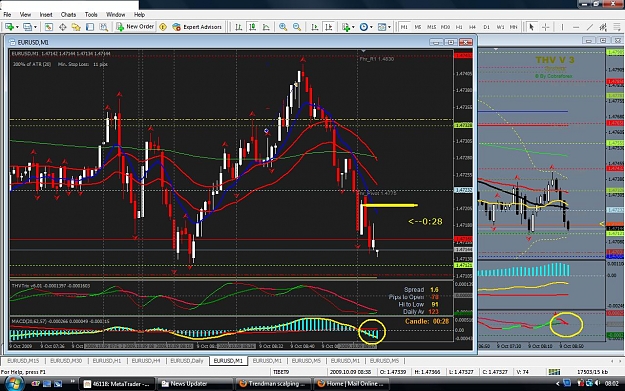Expand the Profiles dropdown arrow

[35, 27]
